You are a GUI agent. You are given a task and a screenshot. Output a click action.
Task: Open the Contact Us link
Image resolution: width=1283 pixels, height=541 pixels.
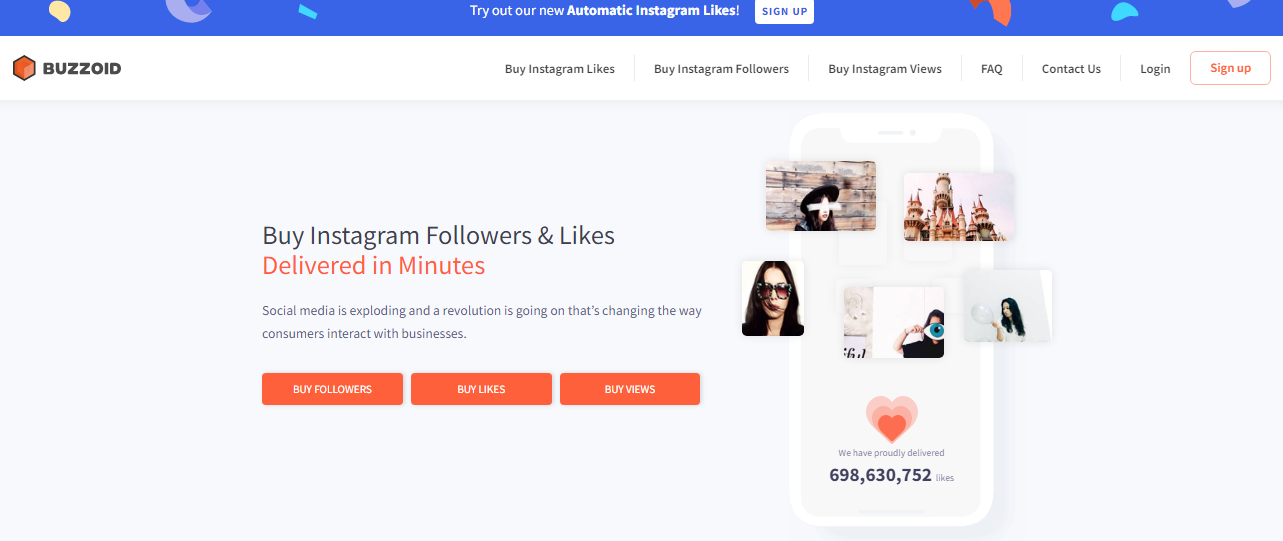click(x=1071, y=69)
